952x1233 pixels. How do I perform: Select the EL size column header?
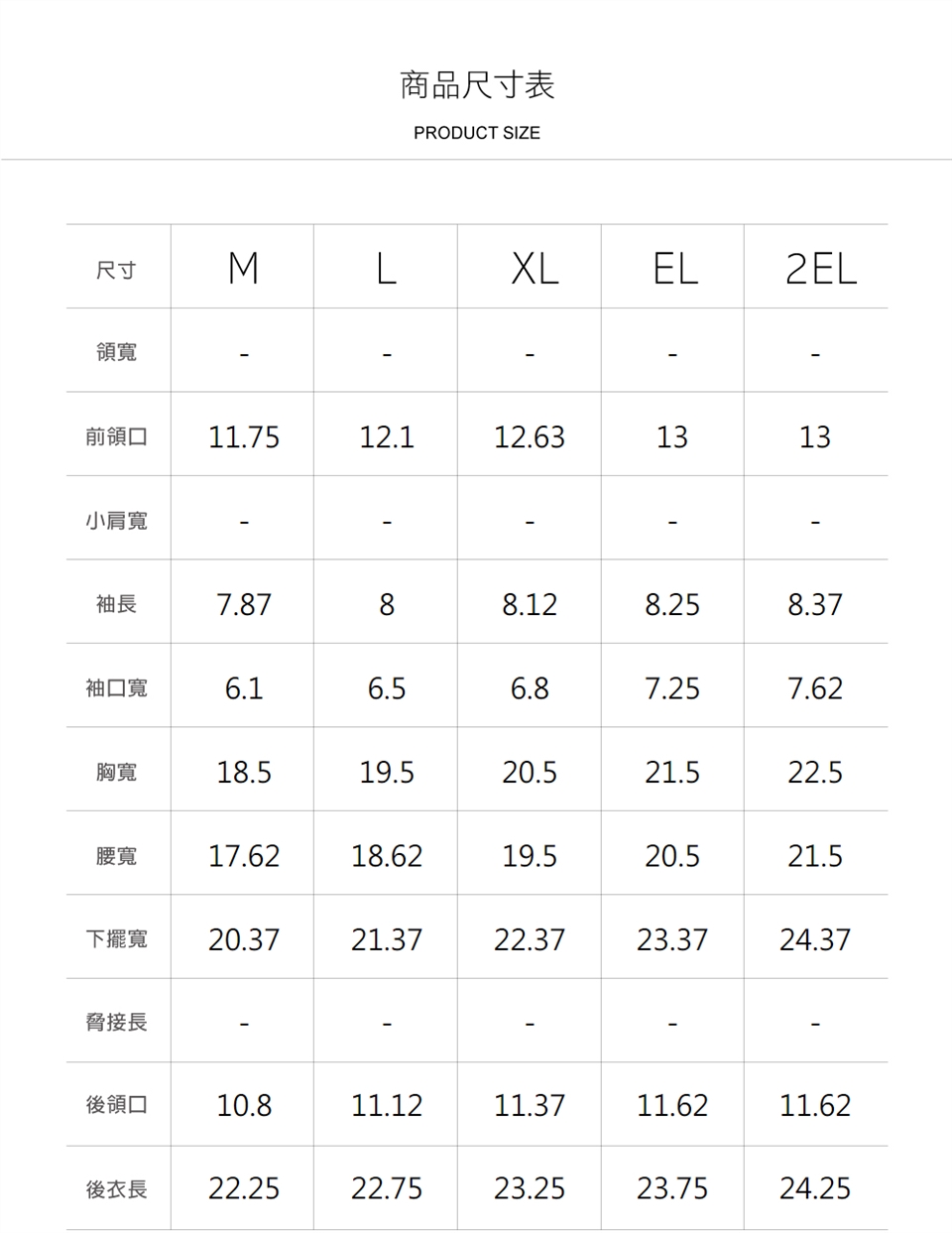674,269
